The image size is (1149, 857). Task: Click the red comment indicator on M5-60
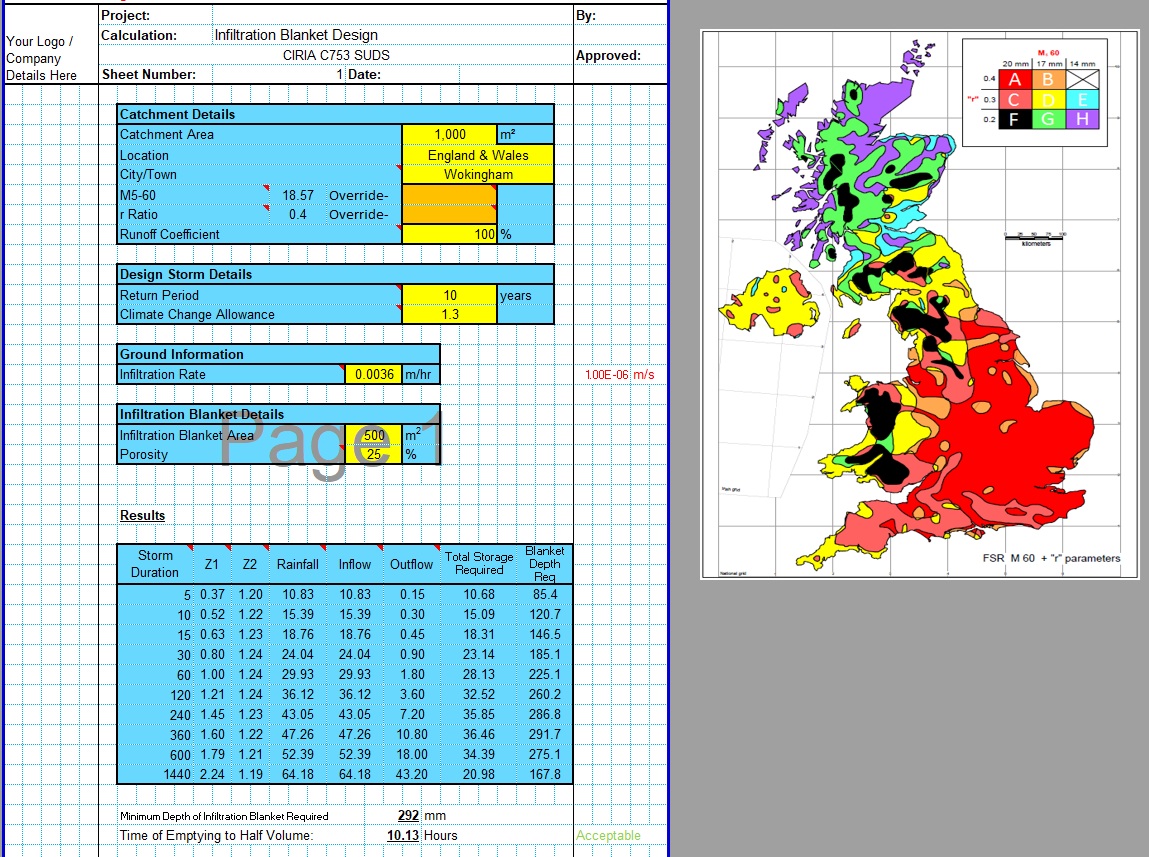pyautogui.click(x=264, y=187)
